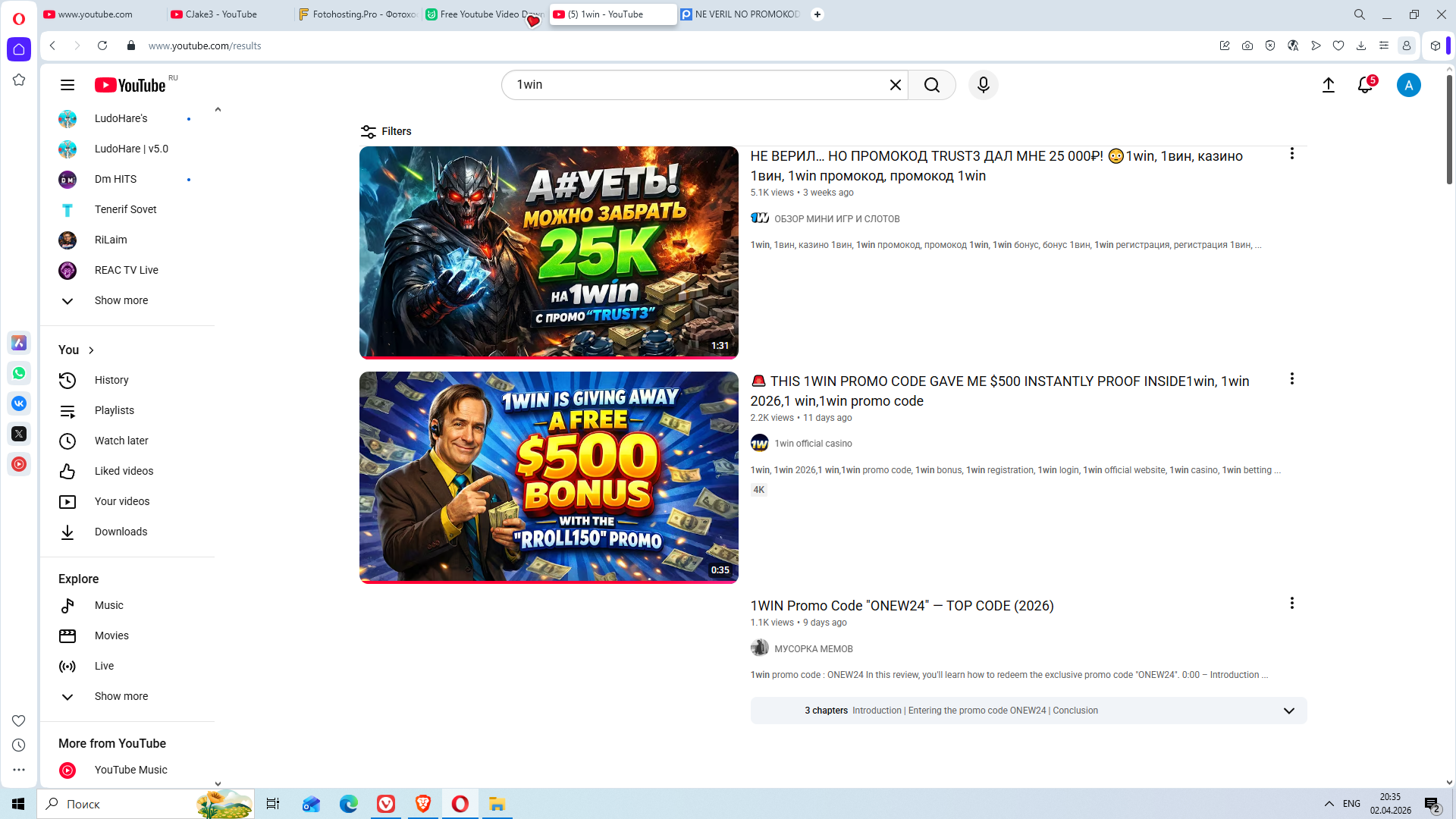Open Brave browser from taskbar

(423, 804)
